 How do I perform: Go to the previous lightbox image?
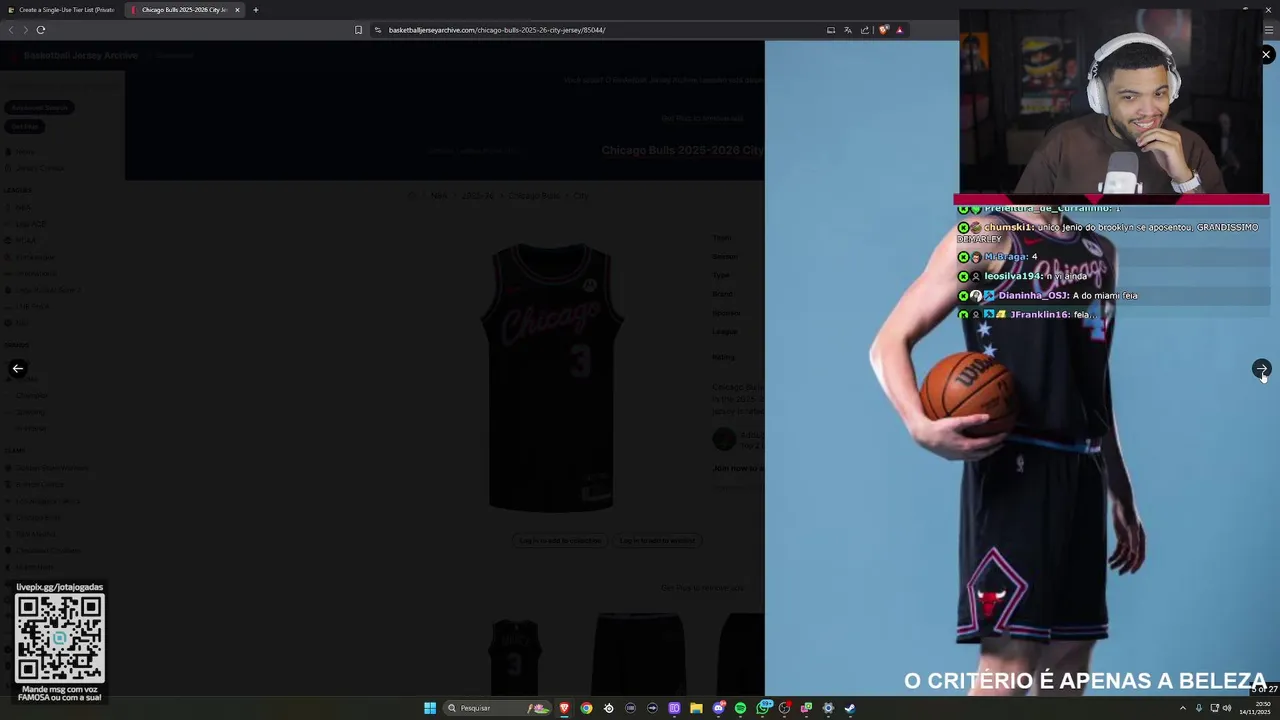(x=18, y=369)
